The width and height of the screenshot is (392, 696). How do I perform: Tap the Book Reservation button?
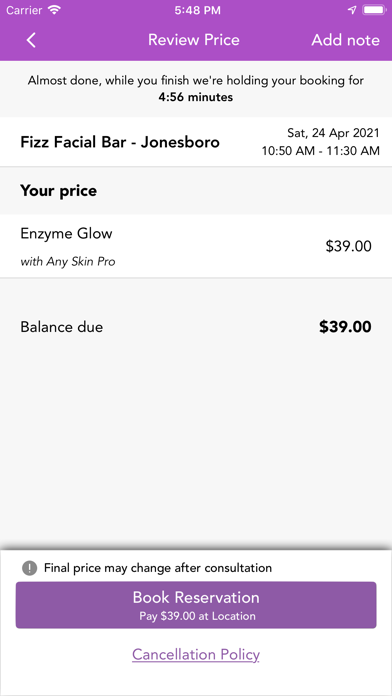[x=196, y=605]
